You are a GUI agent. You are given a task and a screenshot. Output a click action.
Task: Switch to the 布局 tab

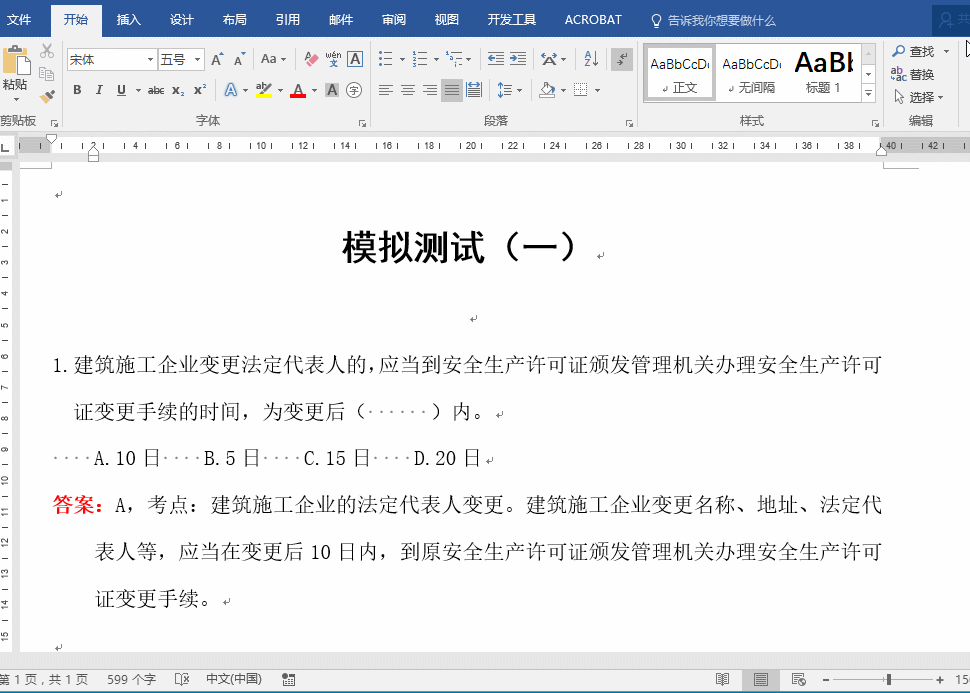[x=234, y=20]
